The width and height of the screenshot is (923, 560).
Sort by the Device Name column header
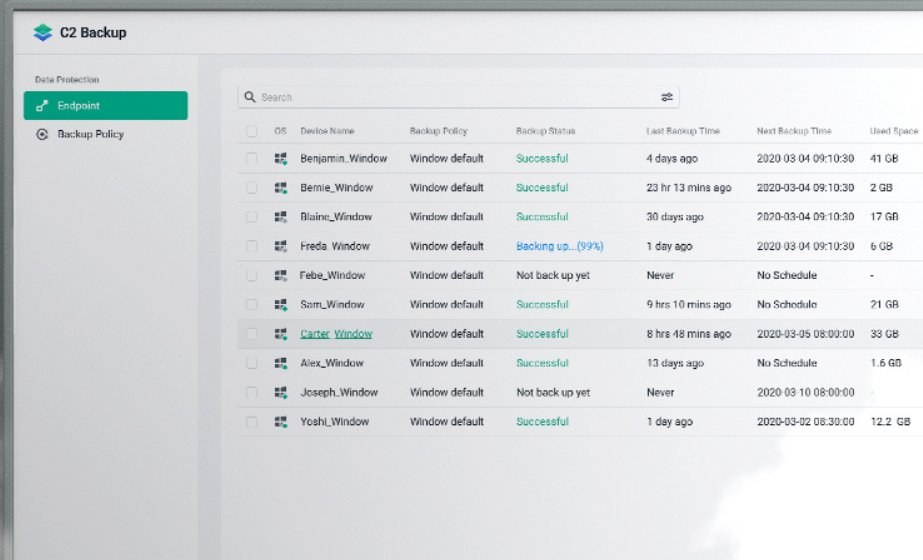tap(327, 131)
